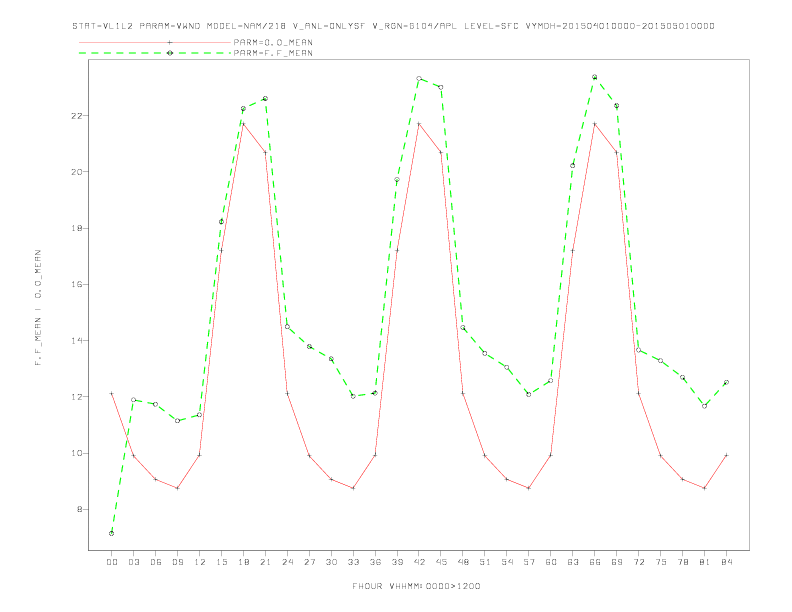This screenshot has height=612, width=792.
Task: Select green marker at forecast hour 21
Action: pyautogui.click(x=265, y=98)
